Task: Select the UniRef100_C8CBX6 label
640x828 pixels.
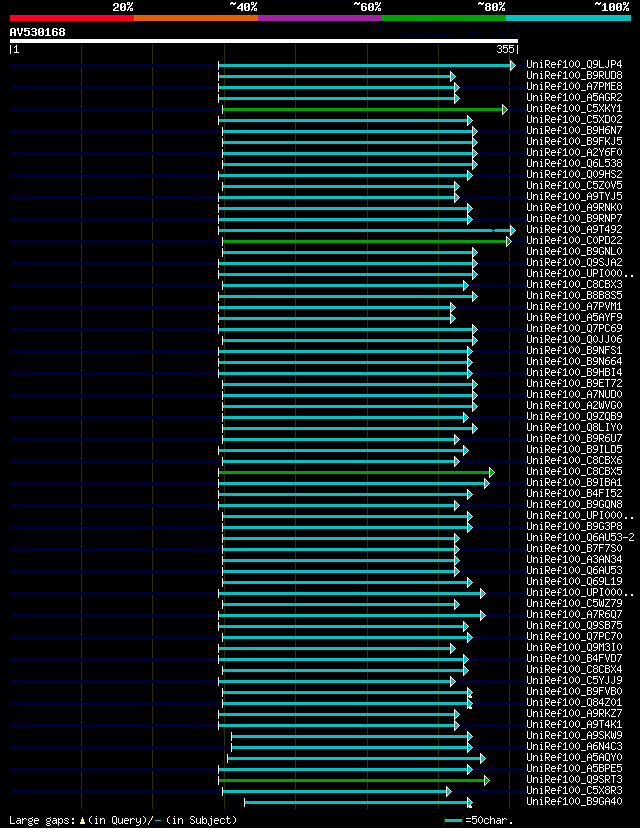Action: click(574, 460)
